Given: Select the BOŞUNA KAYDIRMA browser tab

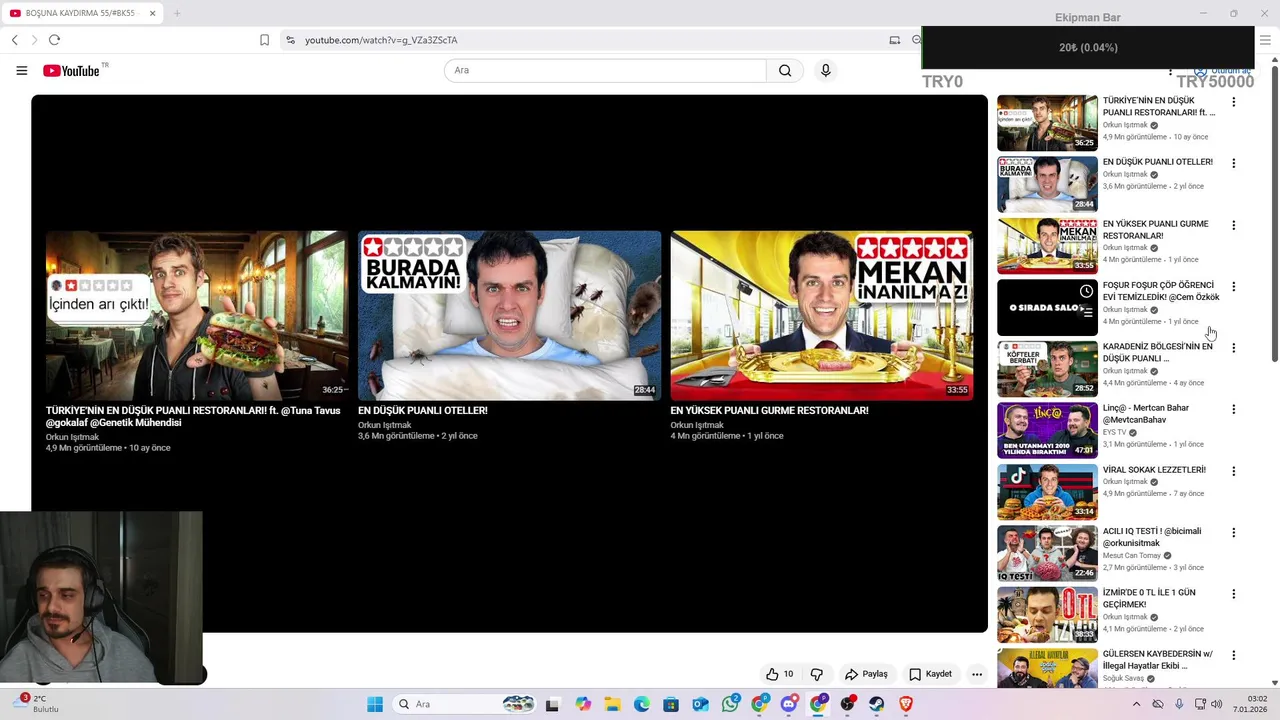Looking at the screenshot, I should tap(82, 13).
